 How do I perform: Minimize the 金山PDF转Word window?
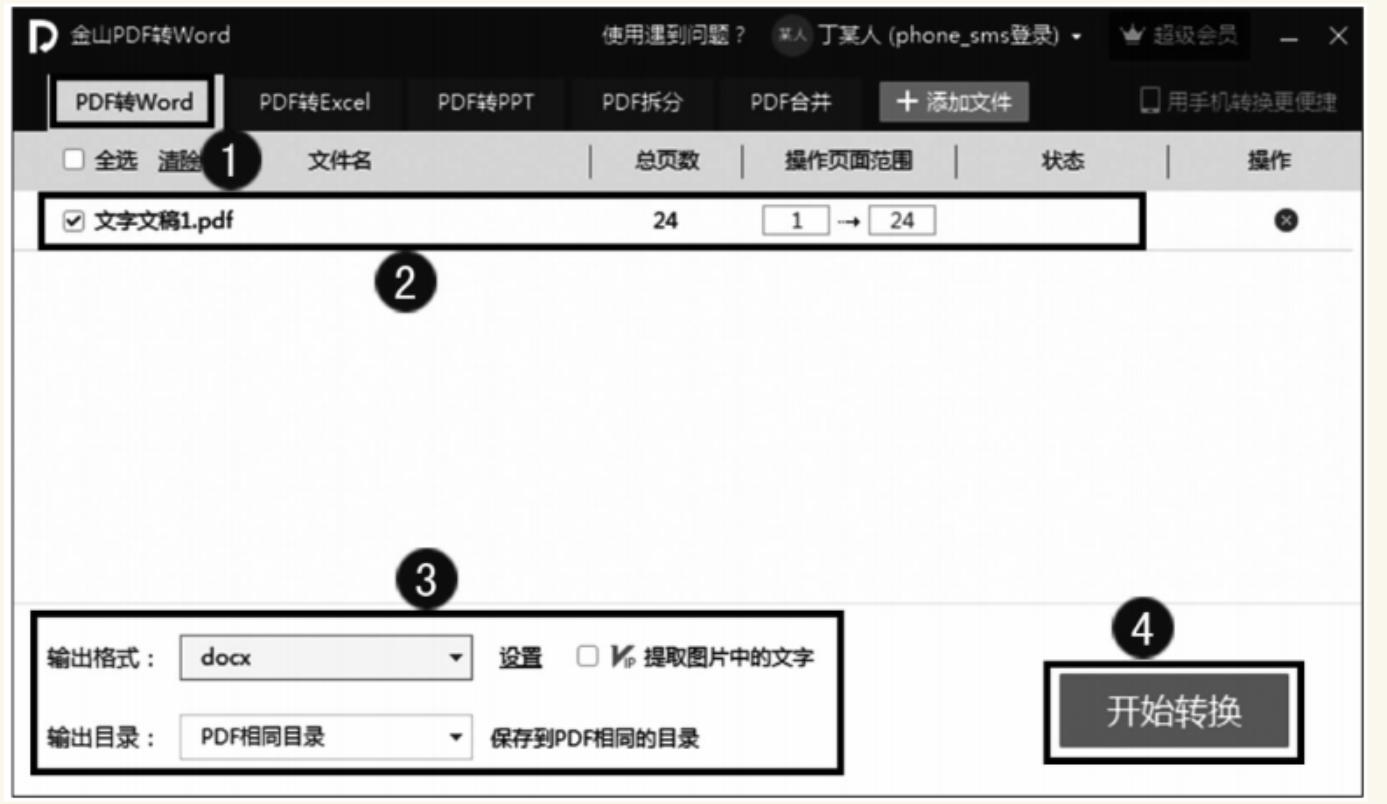1290,38
